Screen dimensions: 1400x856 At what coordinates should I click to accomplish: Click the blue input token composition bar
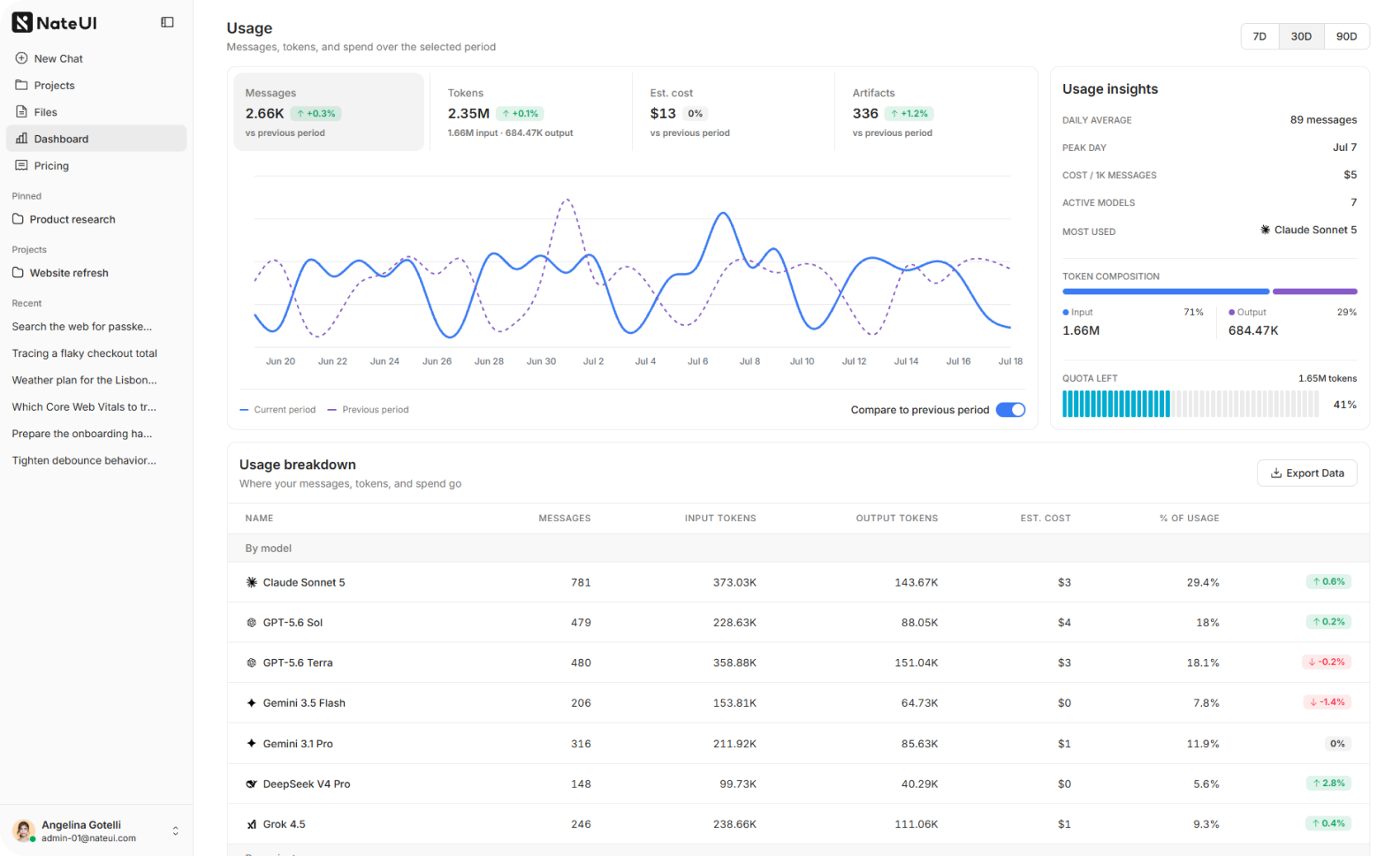(1166, 292)
